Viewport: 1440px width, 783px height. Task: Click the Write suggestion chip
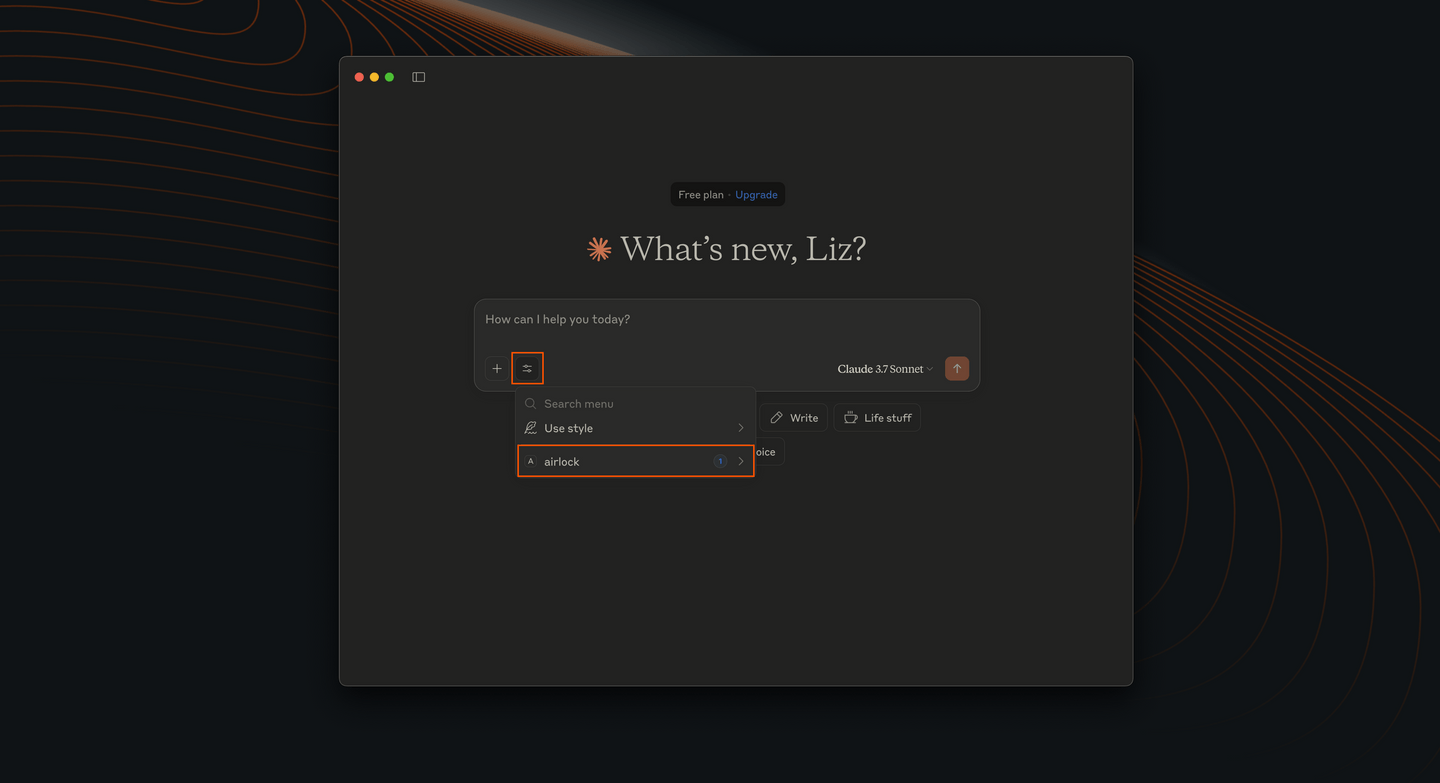point(793,417)
